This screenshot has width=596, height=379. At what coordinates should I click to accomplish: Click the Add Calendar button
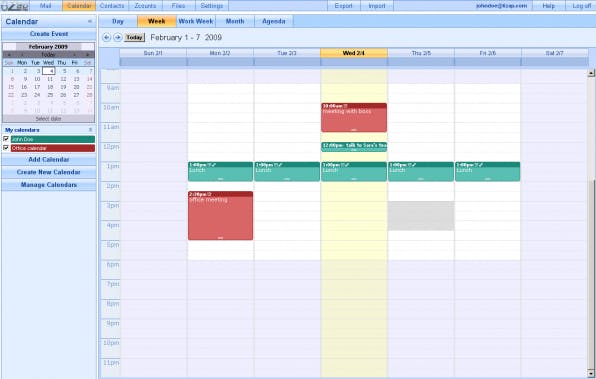[x=49, y=160]
